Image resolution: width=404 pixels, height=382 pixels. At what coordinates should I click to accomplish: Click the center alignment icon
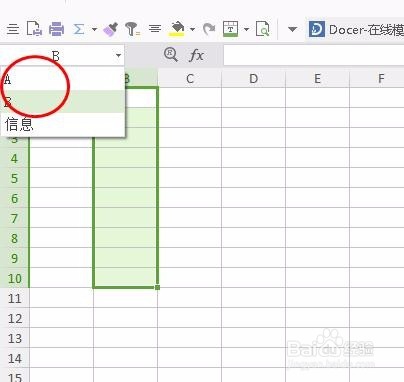coord(155,29)
